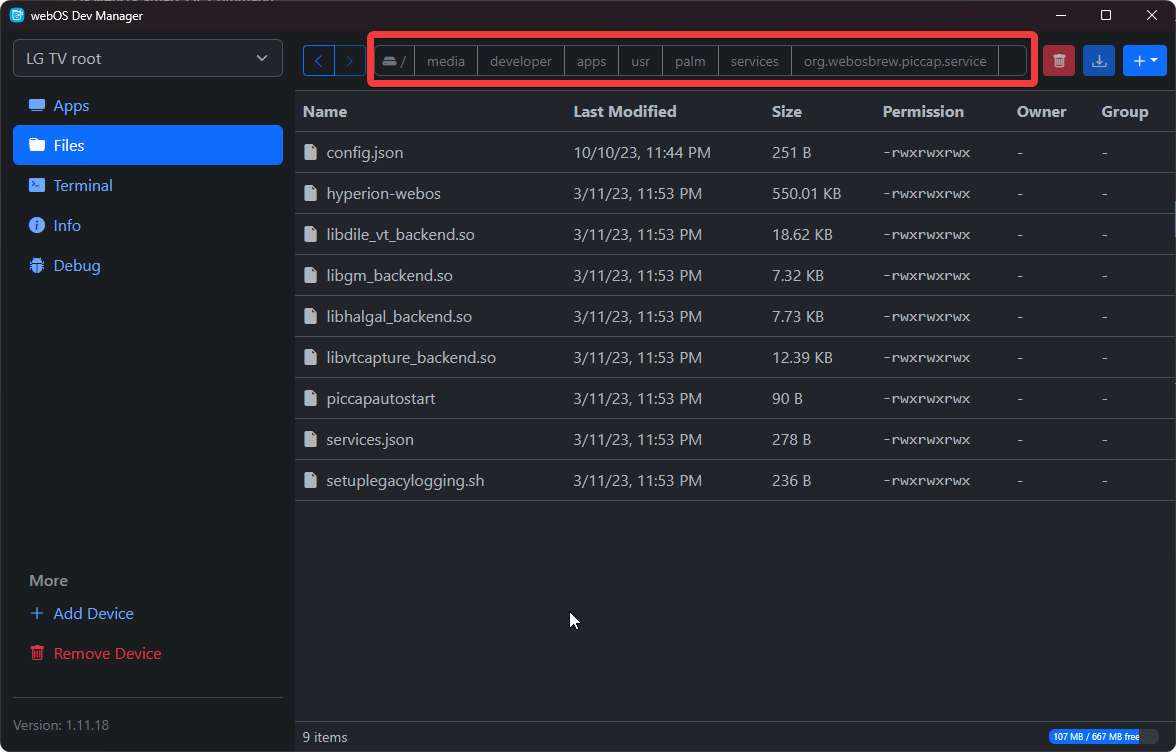Click the storage usage bar showing free space
This screenshot has height=752, width=1176.
1100,735
